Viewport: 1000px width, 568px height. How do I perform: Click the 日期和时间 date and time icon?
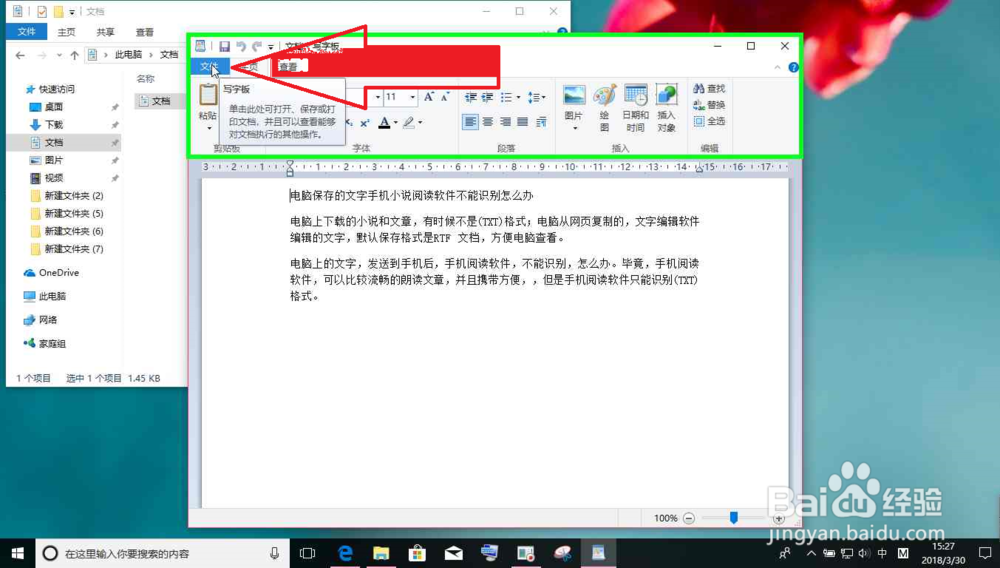point(635,96)
